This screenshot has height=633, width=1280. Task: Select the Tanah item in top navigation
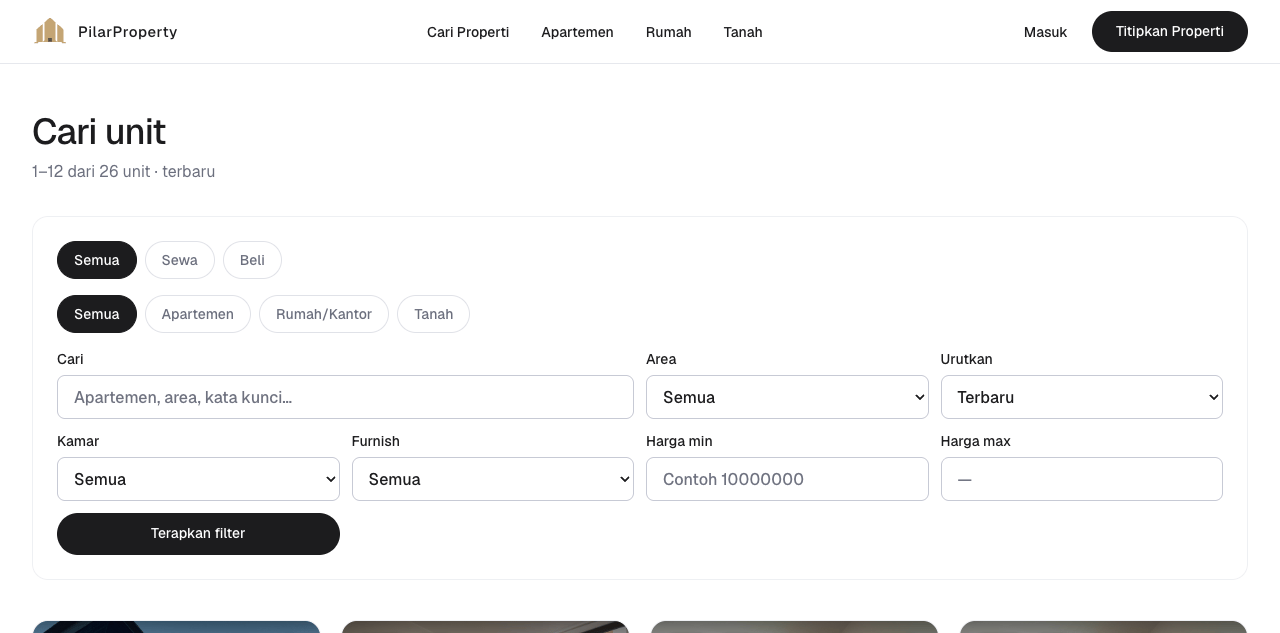(743, 32)
